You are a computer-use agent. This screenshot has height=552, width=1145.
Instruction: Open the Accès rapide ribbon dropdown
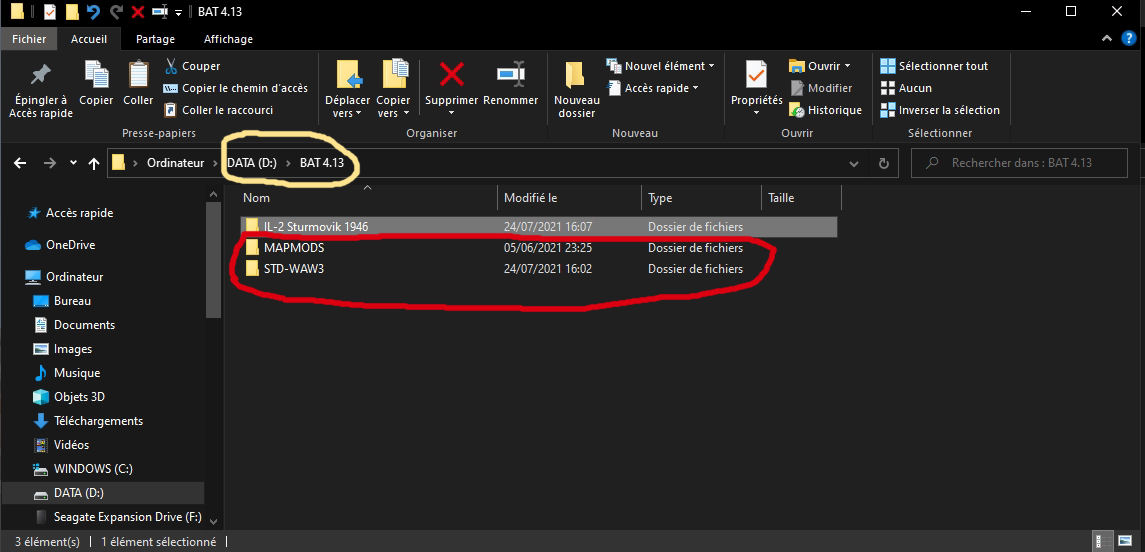[653, 88]
